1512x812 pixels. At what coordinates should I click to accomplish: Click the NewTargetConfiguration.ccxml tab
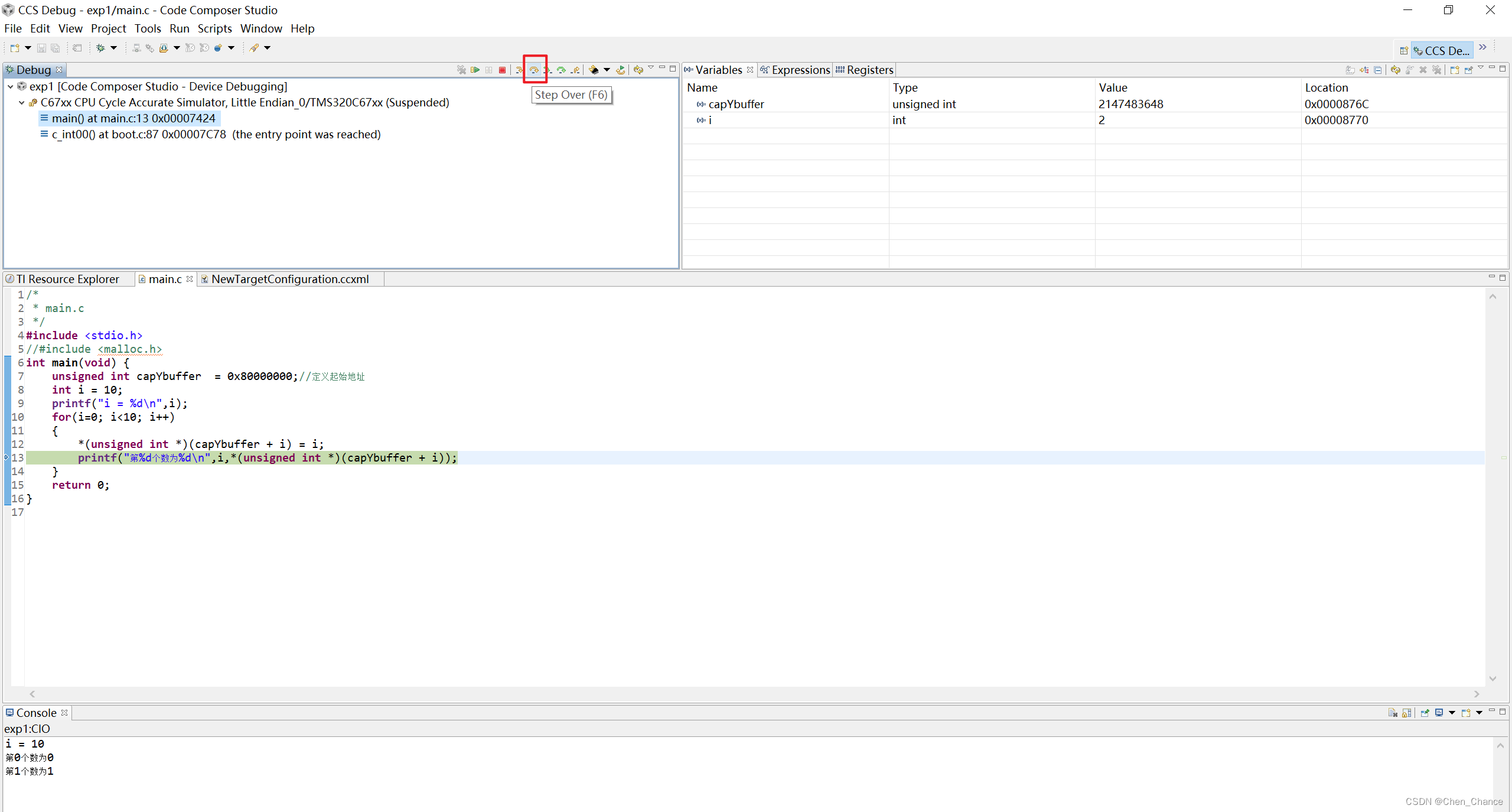289,279
